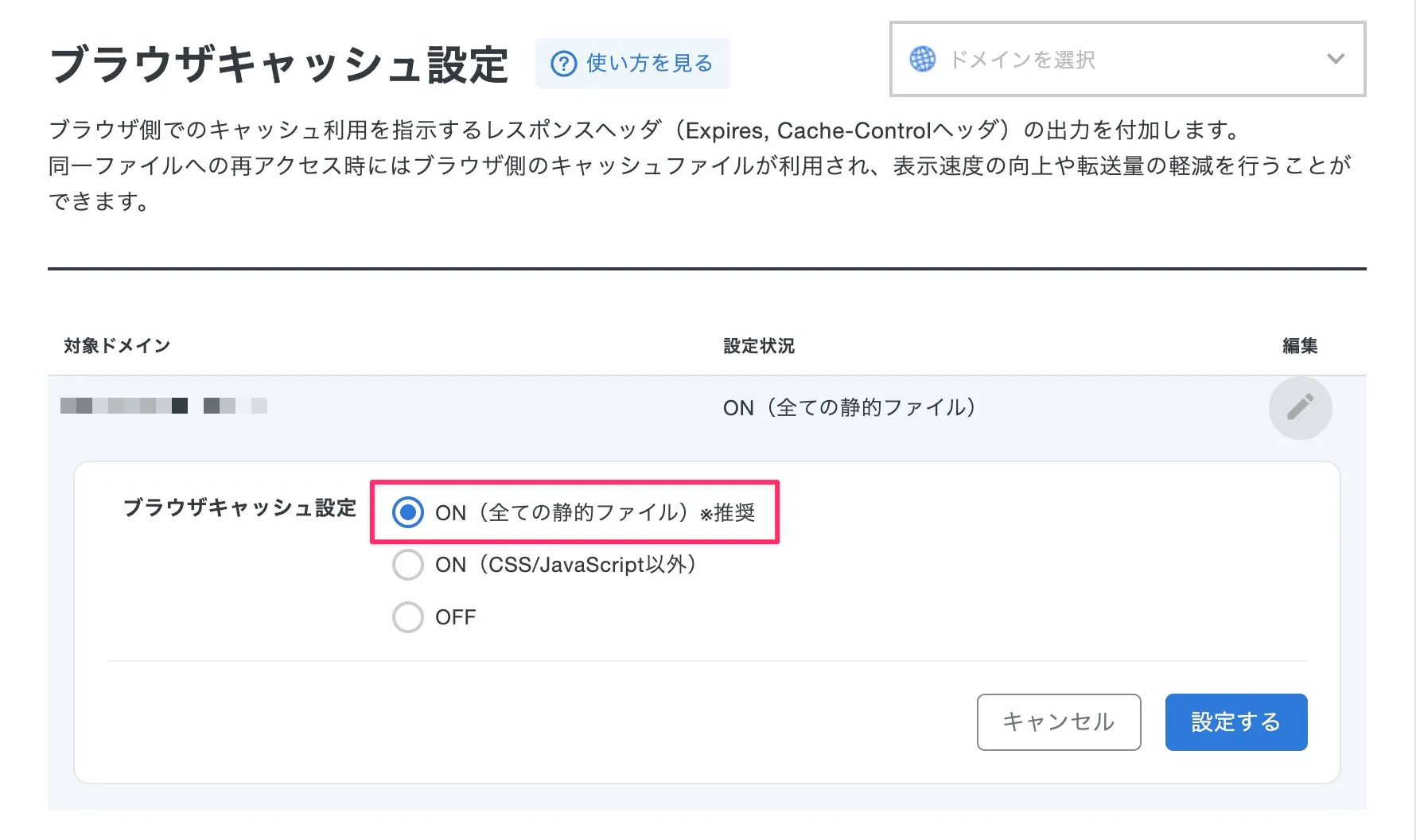Select the OFF radio circle
The height and width of the screenshot is (840, 1416).
408,617
